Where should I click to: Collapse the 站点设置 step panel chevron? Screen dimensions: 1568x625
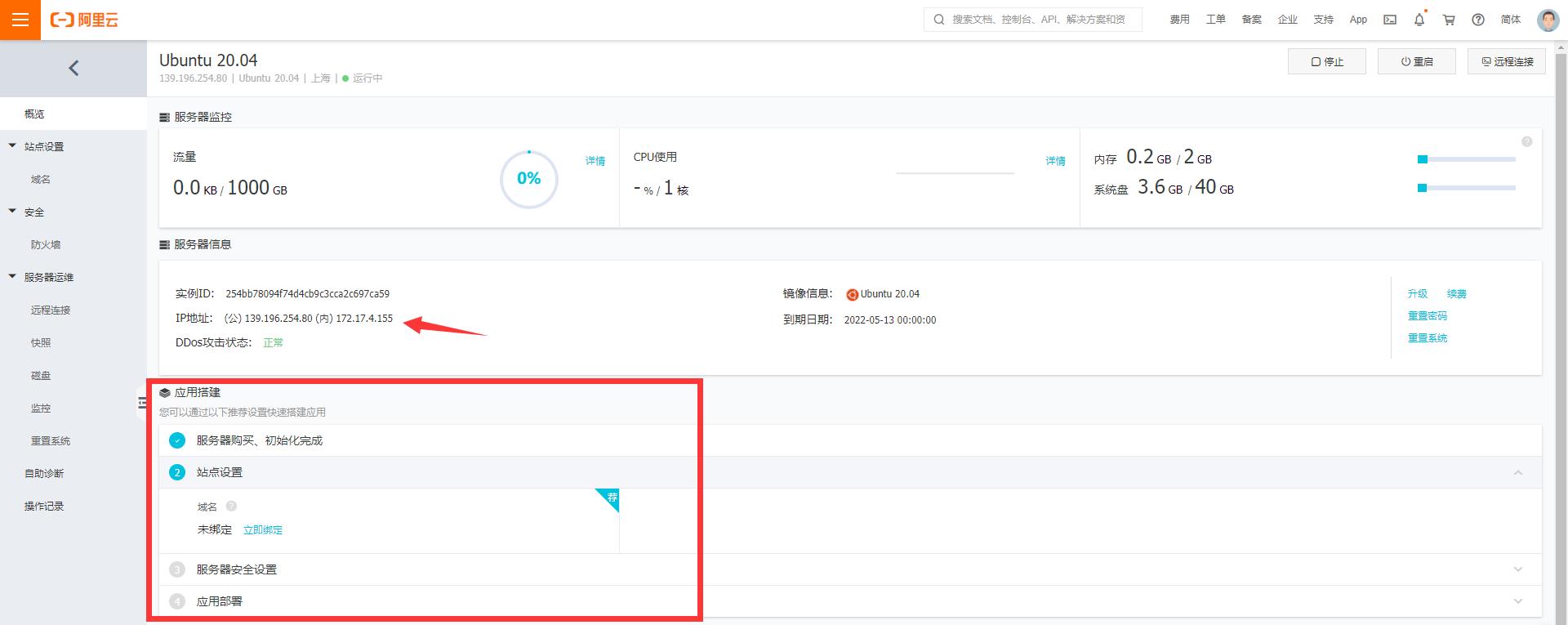pos(1518,472)
